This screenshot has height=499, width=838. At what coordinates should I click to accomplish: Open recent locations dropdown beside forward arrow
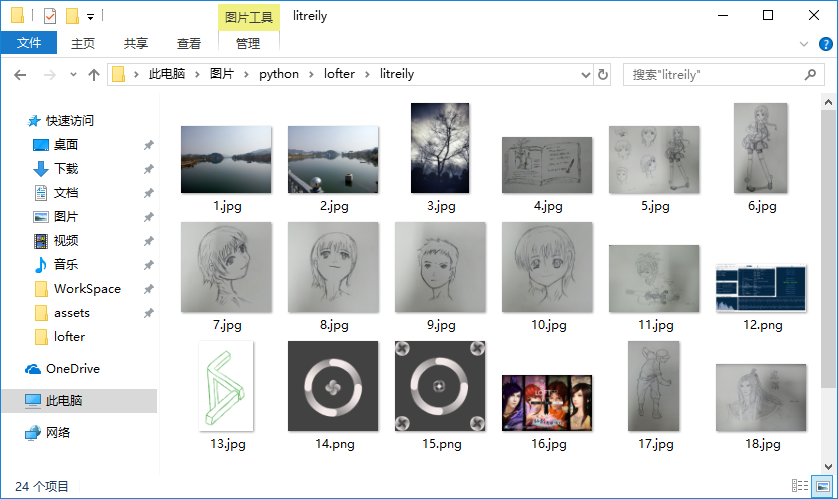coord(73,75)
